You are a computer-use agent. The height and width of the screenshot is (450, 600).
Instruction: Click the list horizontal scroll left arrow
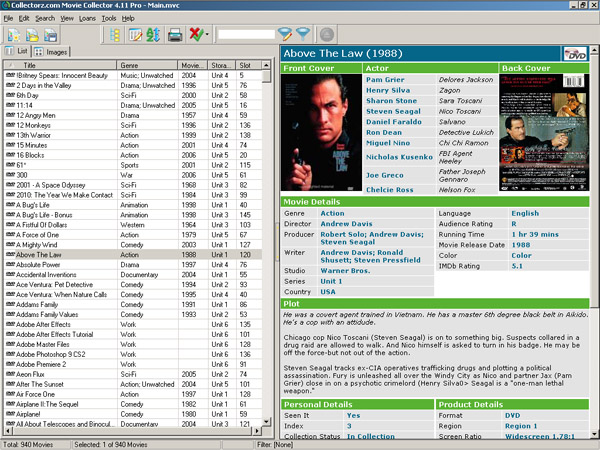8,431
